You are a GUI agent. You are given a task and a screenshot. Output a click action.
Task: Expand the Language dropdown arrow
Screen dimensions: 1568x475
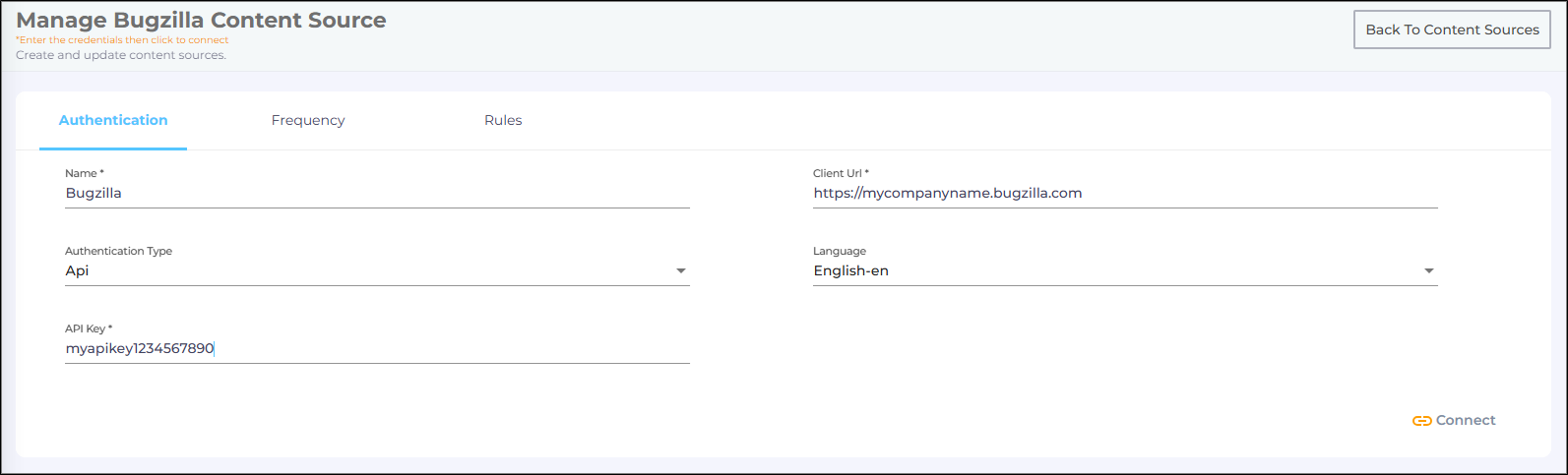tap(1429, 271)
